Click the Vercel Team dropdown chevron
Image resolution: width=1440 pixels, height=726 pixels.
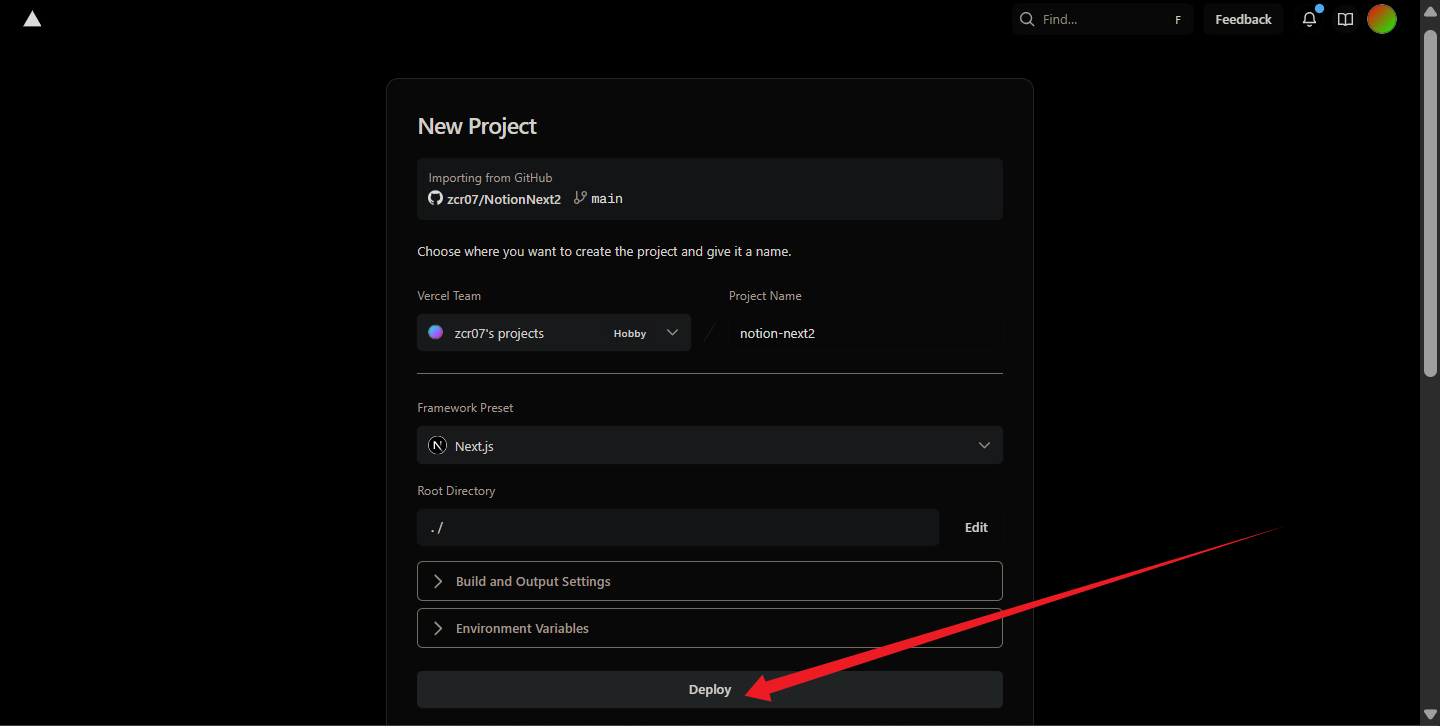pyautogui.click(x=672, y=333)
